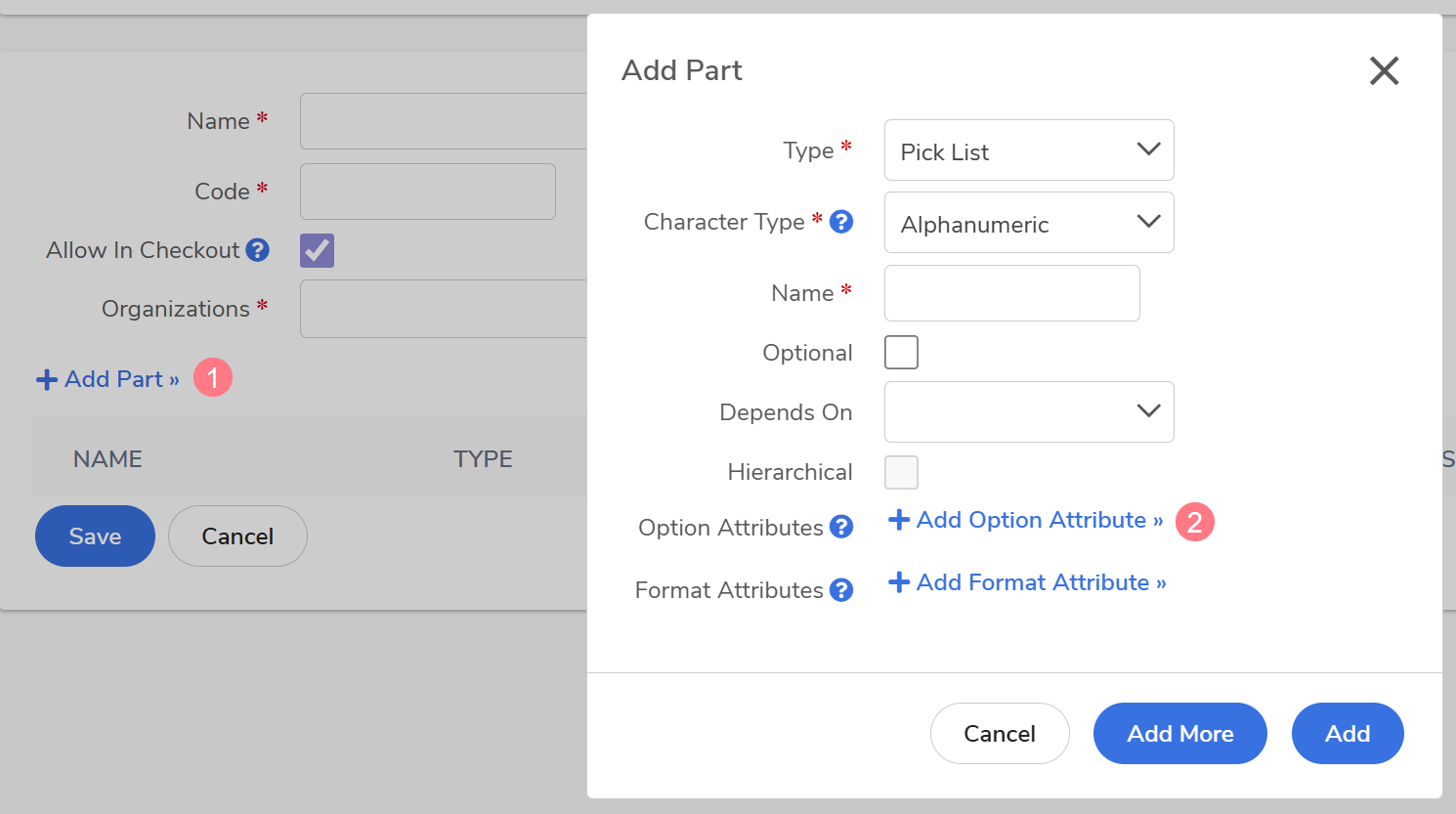Click plus icon of Add Format Attribute
This screenshot has width=1456, height=814.
point(899,582)
